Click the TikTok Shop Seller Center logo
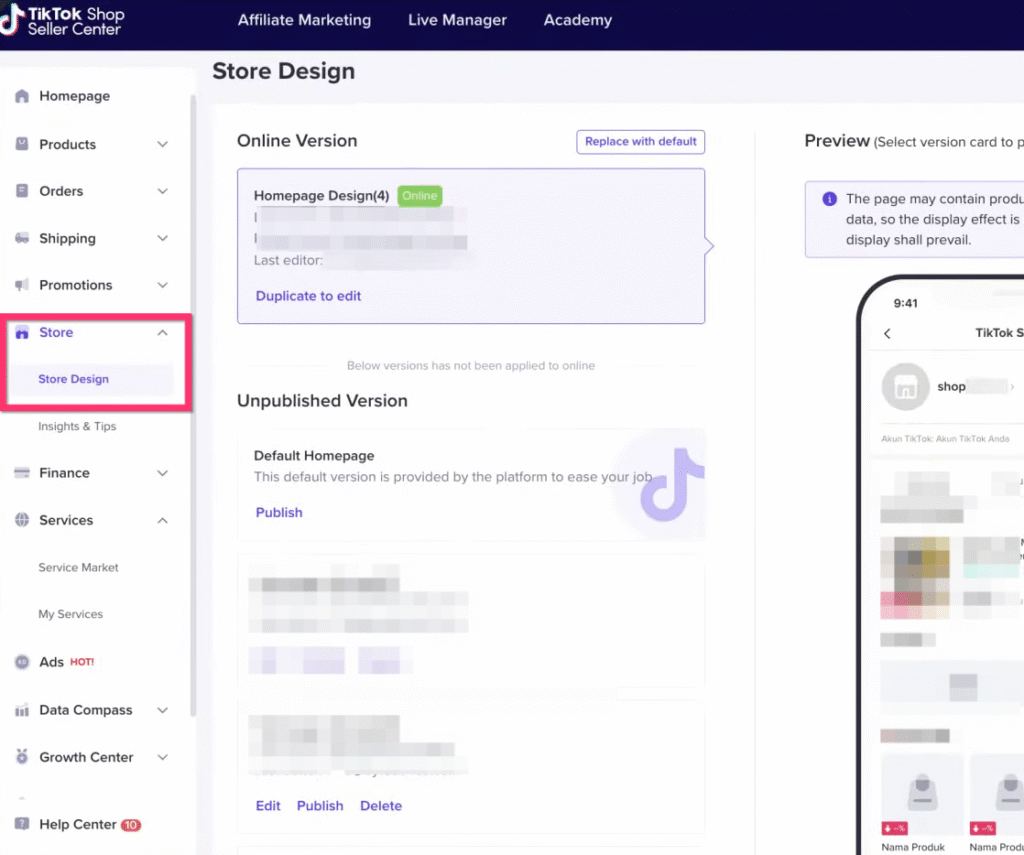1024x855 pixels. coord(63,20)
